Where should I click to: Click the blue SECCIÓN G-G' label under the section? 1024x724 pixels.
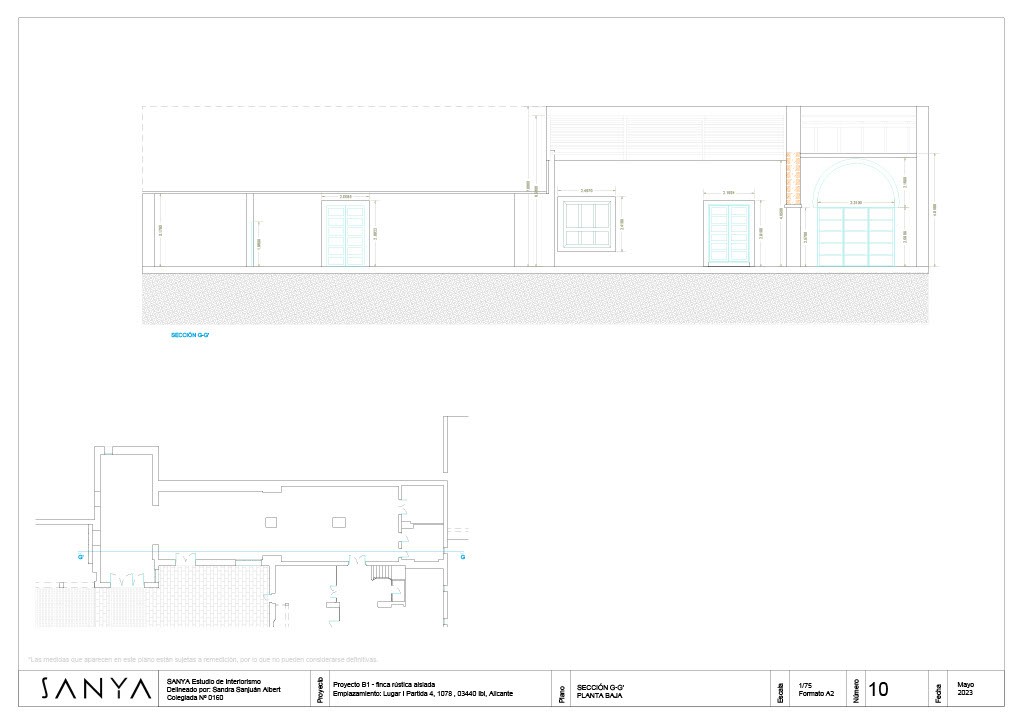click(x=190, y=337)
